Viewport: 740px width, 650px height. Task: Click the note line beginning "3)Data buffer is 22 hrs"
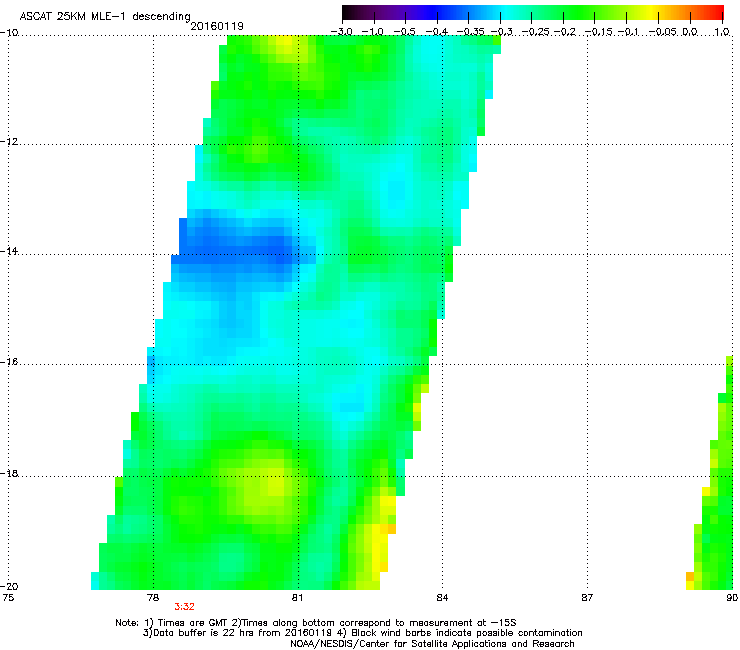(x=362, y=633)
